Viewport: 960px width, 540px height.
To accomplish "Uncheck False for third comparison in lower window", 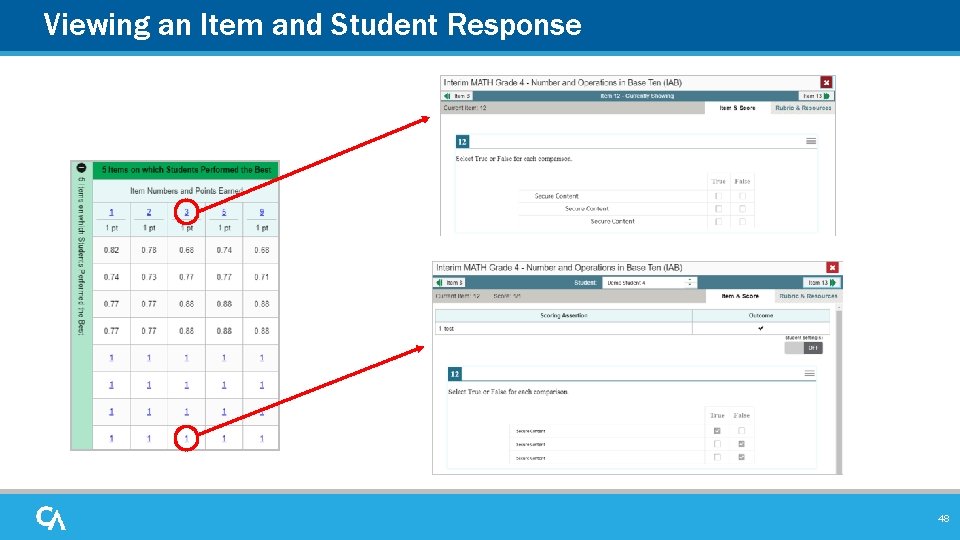I will [741, 457].
